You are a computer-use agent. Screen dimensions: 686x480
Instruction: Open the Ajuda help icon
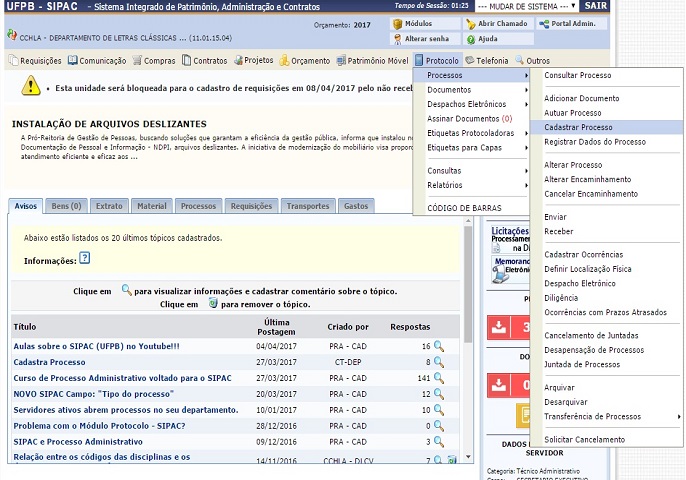(469, 39)
